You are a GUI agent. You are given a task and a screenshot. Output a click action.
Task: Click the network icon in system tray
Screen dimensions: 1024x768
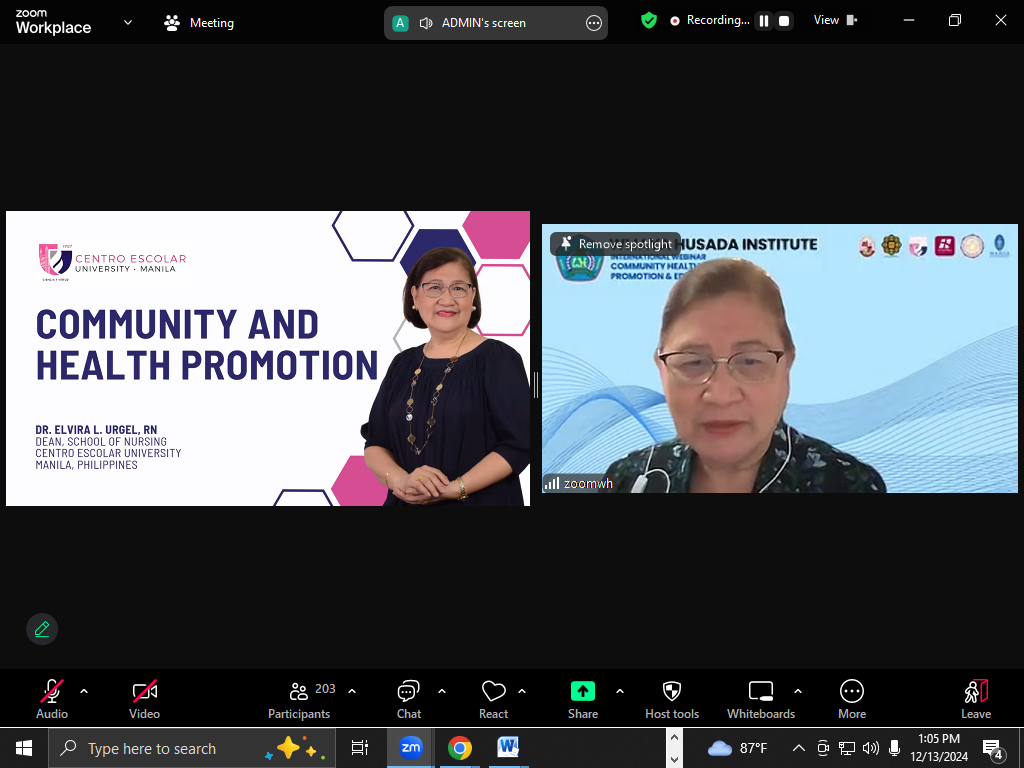(x=847, y=748)
